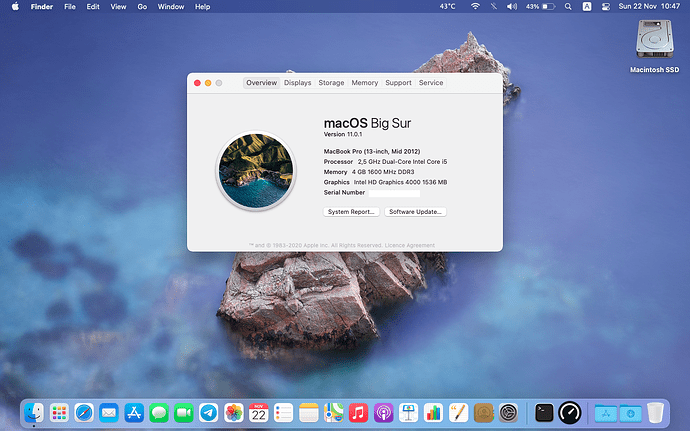Open Launchpad in the Dock
Image resolution: width=690 pixels, height=431 pixels.
coord(59,413)
